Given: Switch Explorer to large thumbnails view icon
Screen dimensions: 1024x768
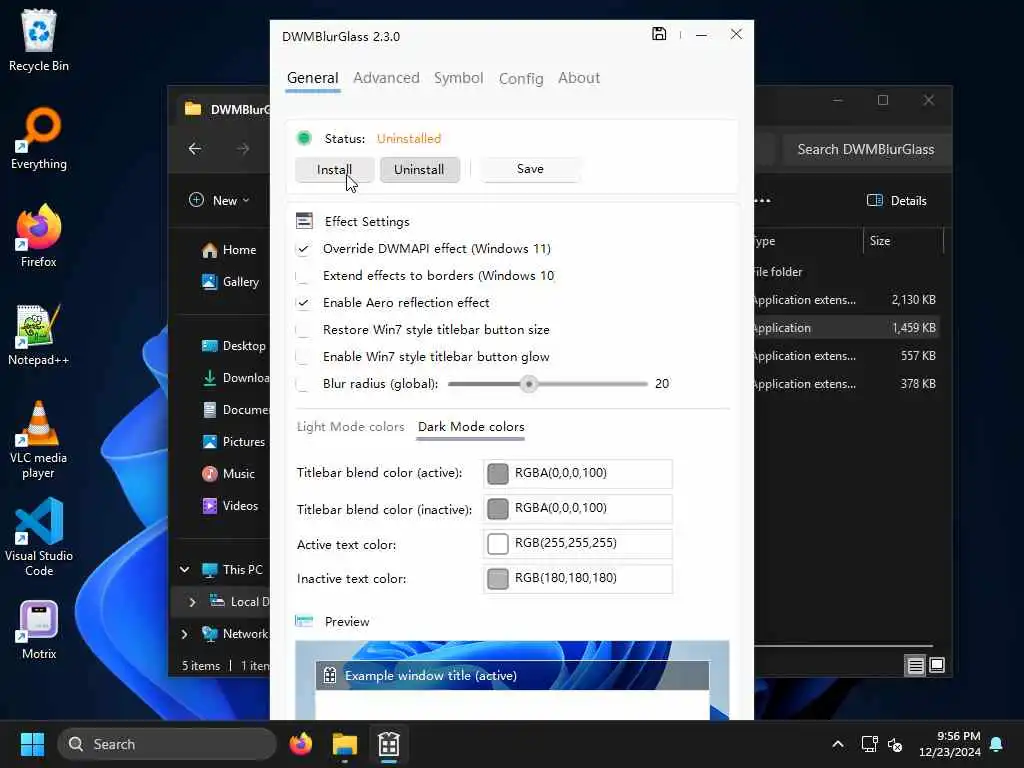Looking at the screenshot, I should point(936,665).
